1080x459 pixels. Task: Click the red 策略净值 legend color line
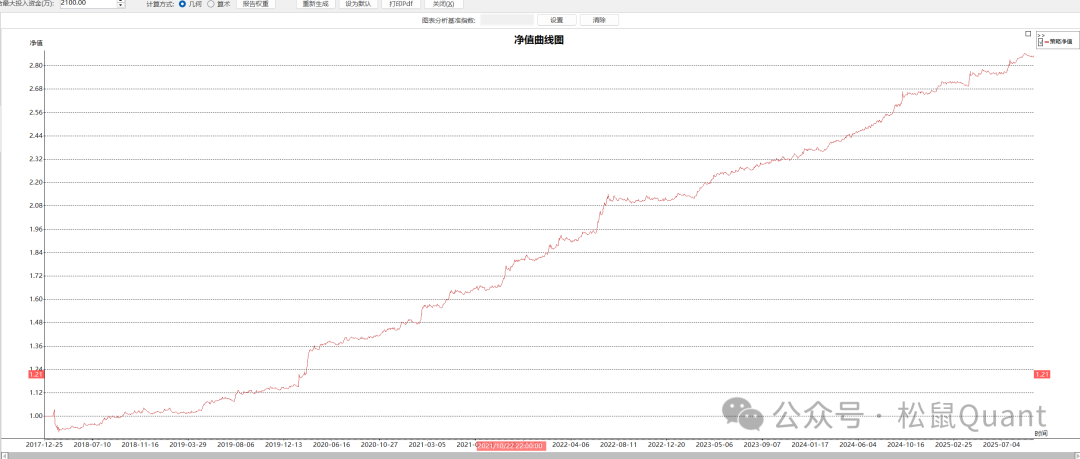pos(1046,42)
